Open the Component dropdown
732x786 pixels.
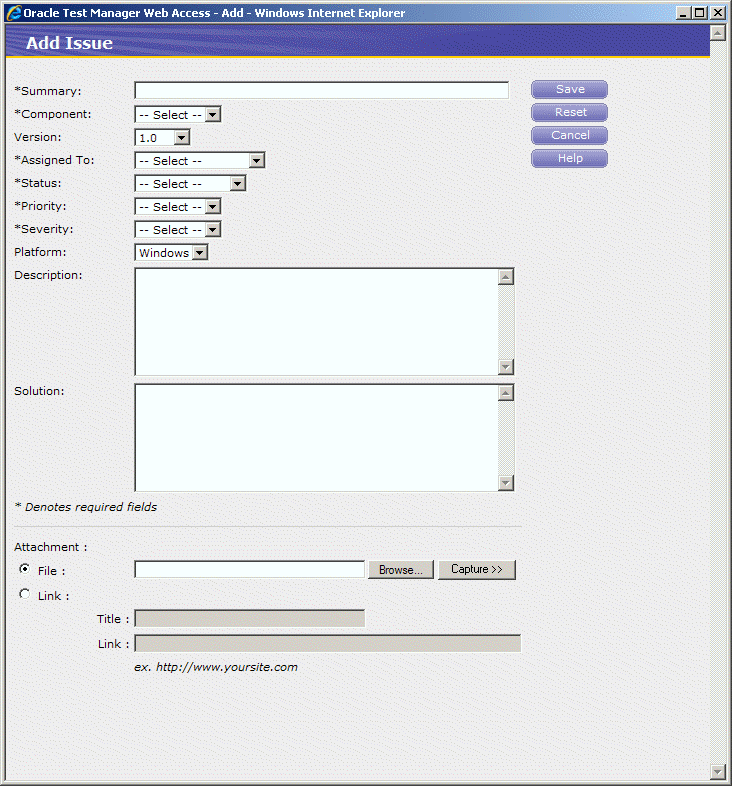(x=177, y=114)
